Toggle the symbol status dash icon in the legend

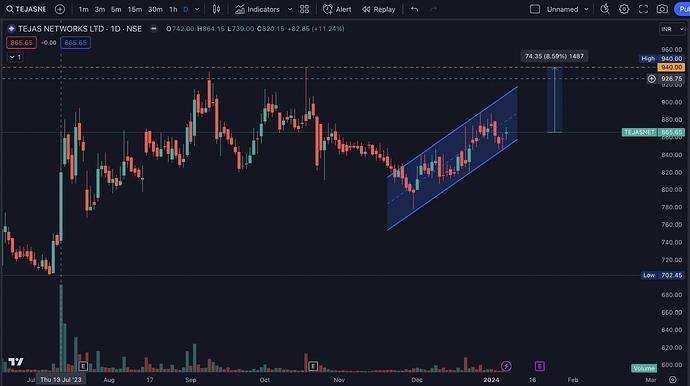tap(154, 29)
